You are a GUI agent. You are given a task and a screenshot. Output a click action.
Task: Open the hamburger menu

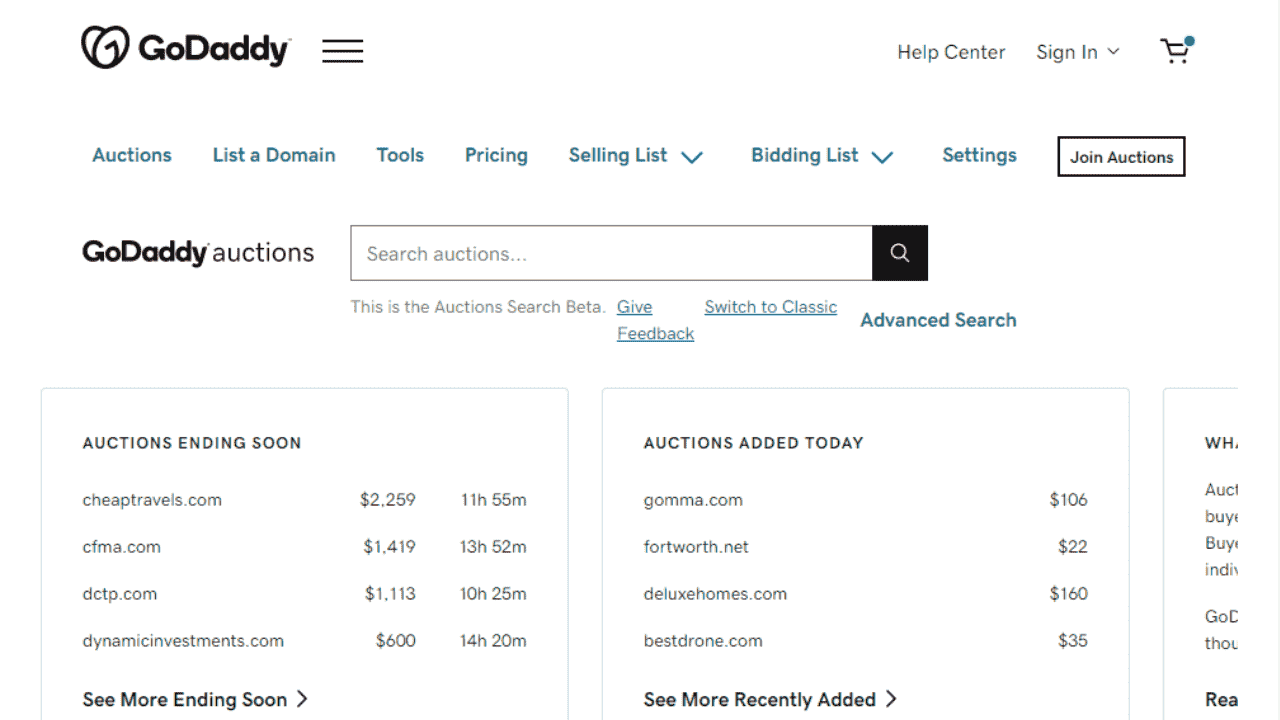pos(343,51)
